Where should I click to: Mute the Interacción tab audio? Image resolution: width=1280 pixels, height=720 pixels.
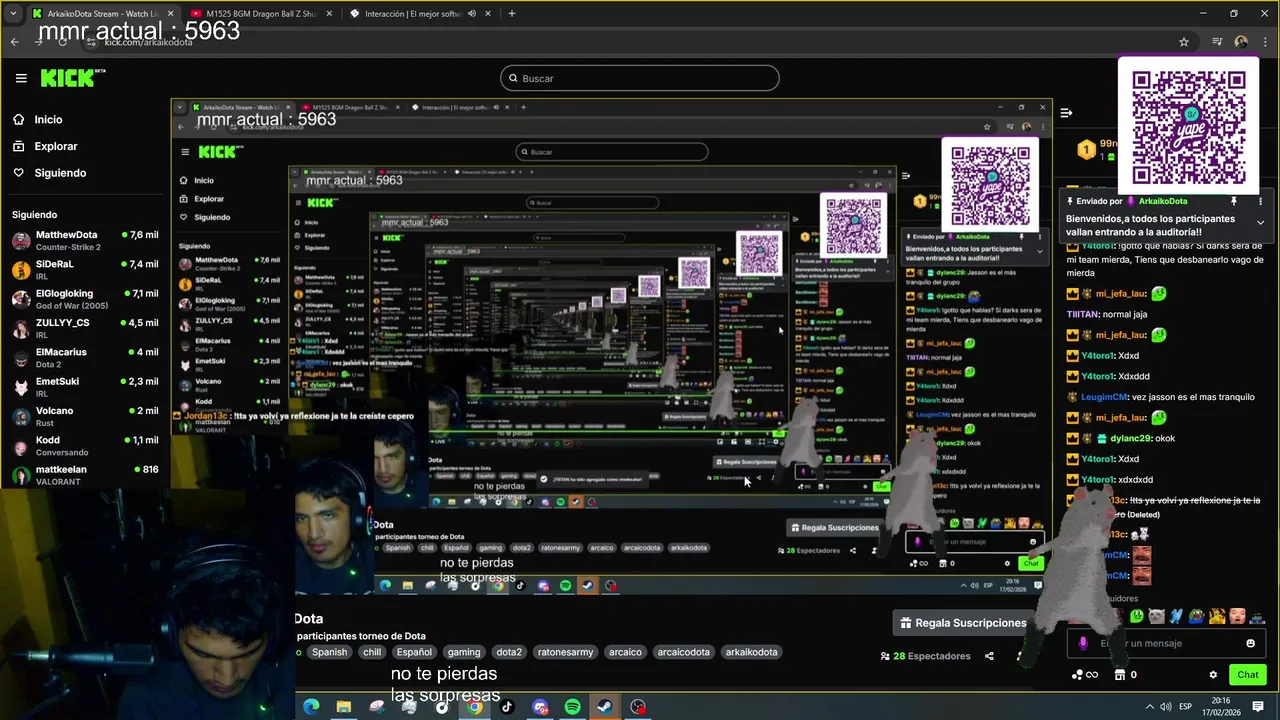tap(471, 14)
